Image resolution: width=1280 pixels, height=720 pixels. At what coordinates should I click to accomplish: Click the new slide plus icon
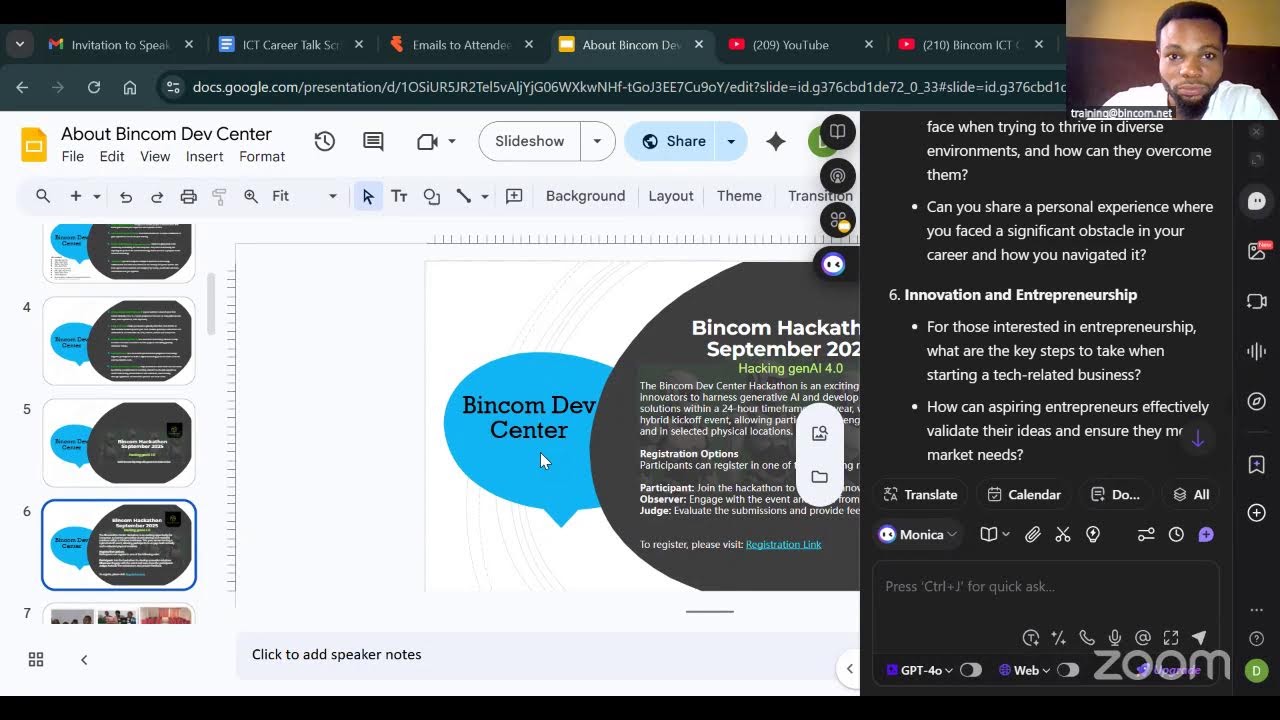75,196
